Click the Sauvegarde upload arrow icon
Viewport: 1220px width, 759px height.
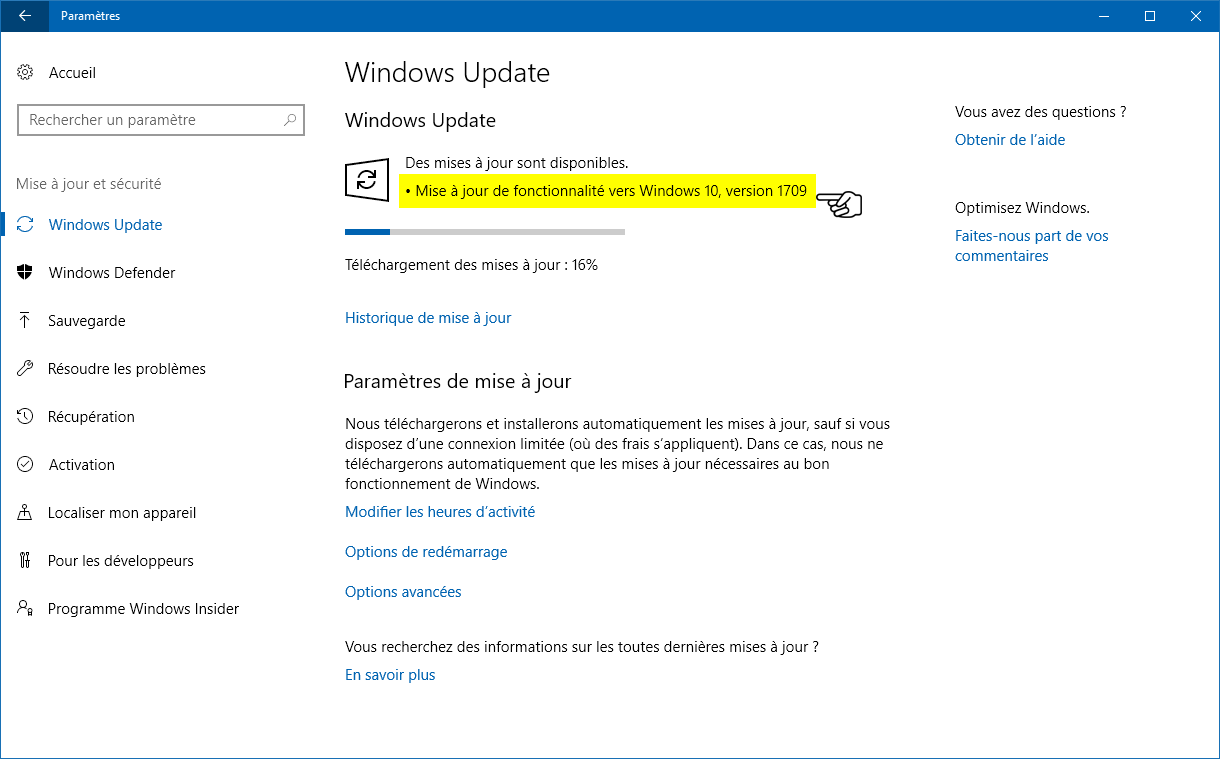tap(26, 321)
